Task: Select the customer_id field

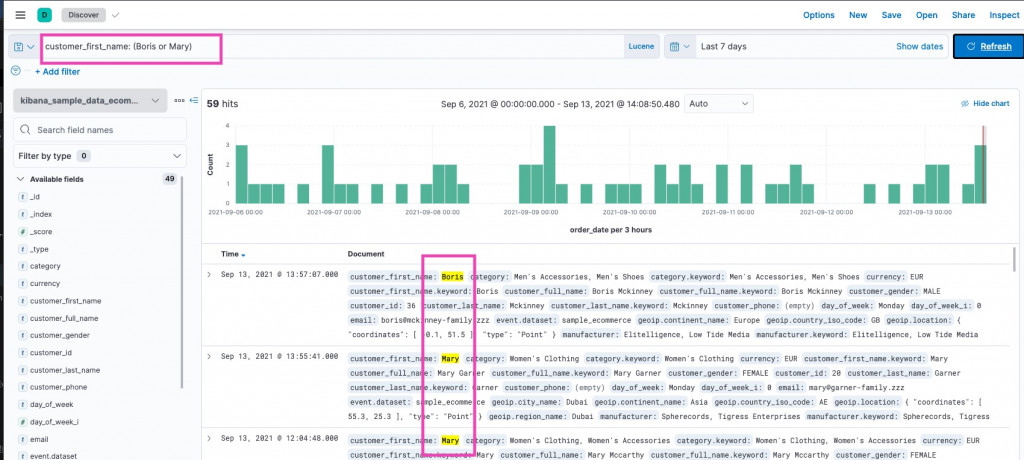Action: 51,353
